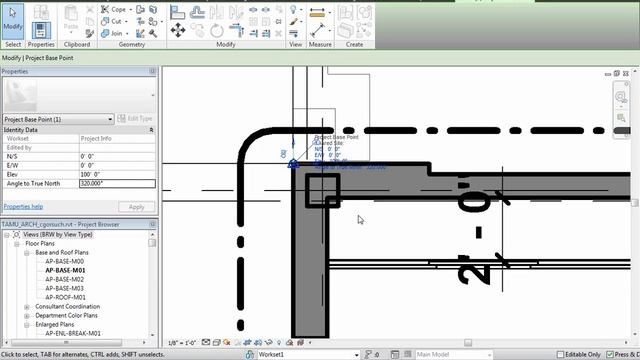
Task: Collapse the Views (BRW by View Type) node
Action: [7, 235]
